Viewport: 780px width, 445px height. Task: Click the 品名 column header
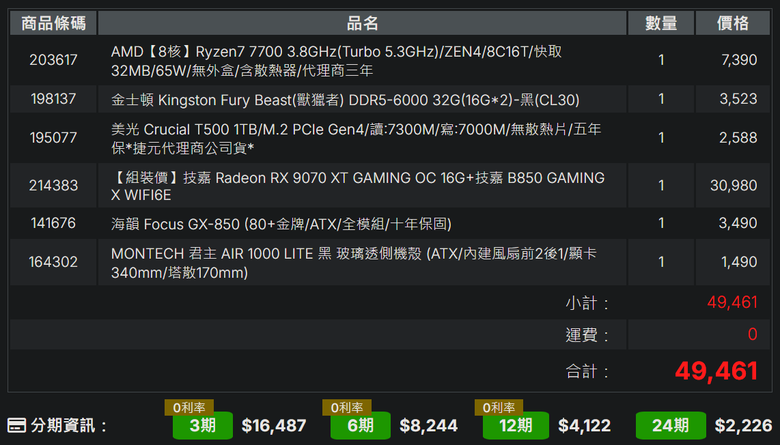pyautogui.click(x=362, y=23)
